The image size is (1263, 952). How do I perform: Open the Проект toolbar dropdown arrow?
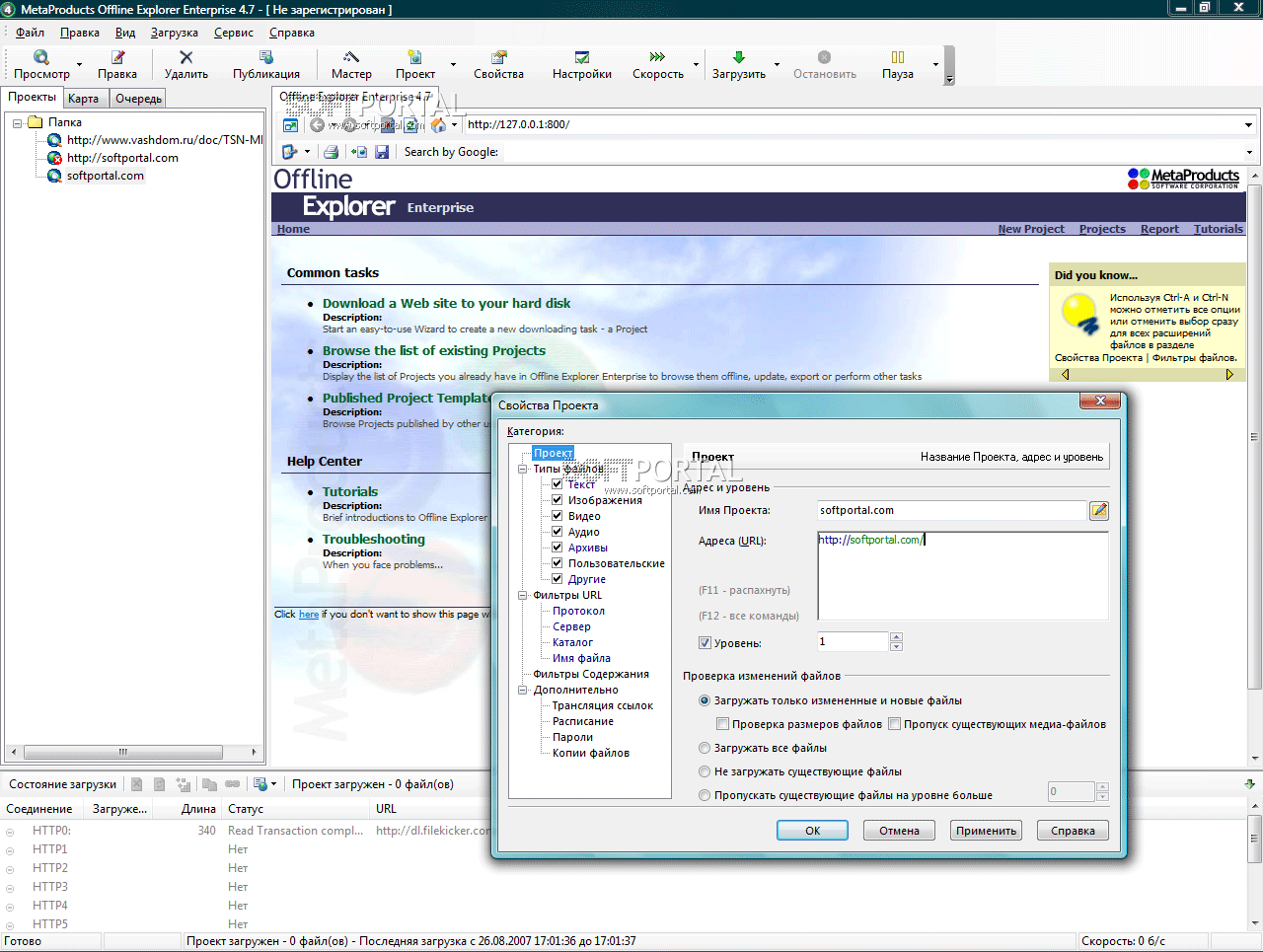[453, 65]
